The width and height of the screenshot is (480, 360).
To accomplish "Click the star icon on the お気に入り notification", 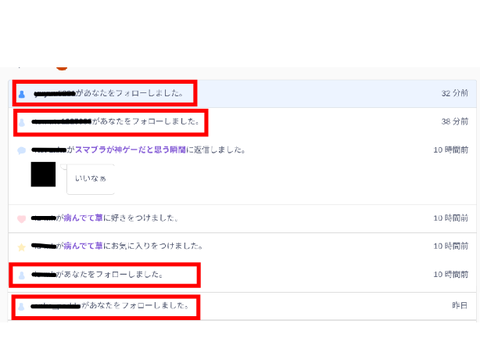I will (22, 247).
